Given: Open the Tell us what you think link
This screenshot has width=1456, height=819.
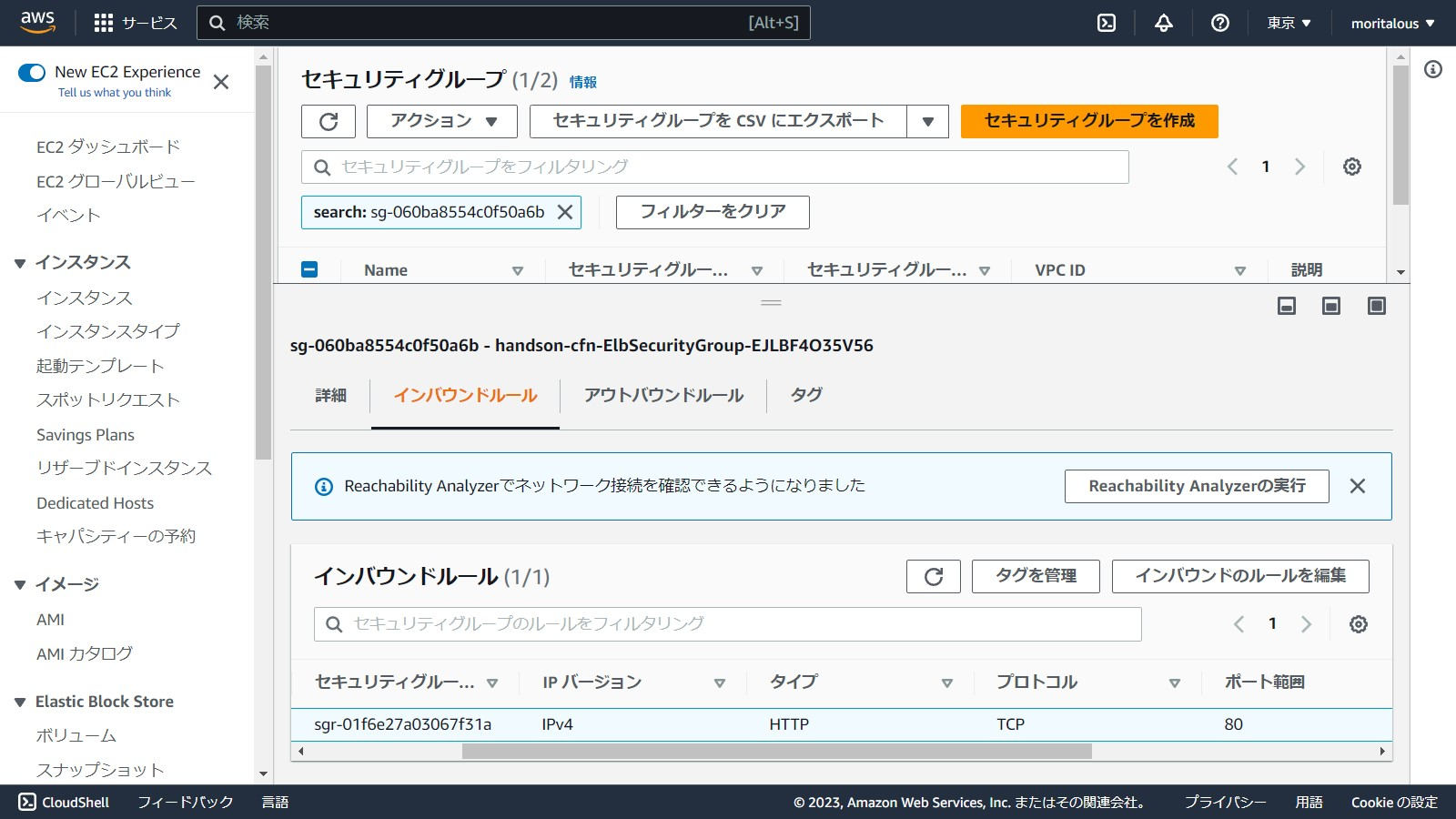Looking at the screenshot, I should click(x=115, y=93).
